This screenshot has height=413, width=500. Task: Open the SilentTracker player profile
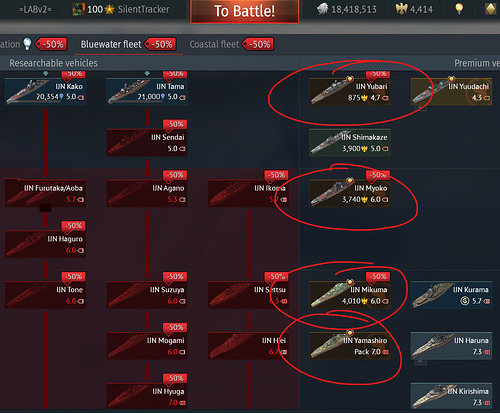(143, 9)
